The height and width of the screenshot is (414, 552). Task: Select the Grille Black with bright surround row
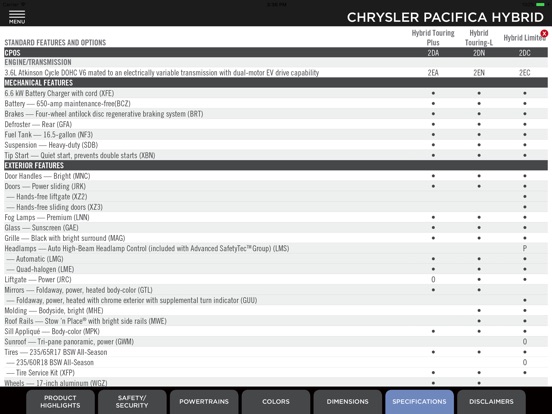[276, 238]
